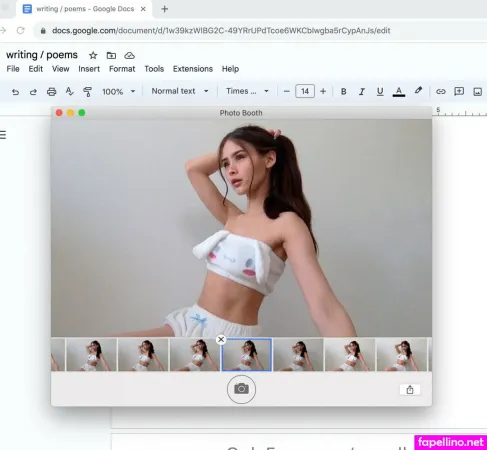The image size is (487, 450).
Task: Insert an image using the toolbar icon
Action: (478, 92)
